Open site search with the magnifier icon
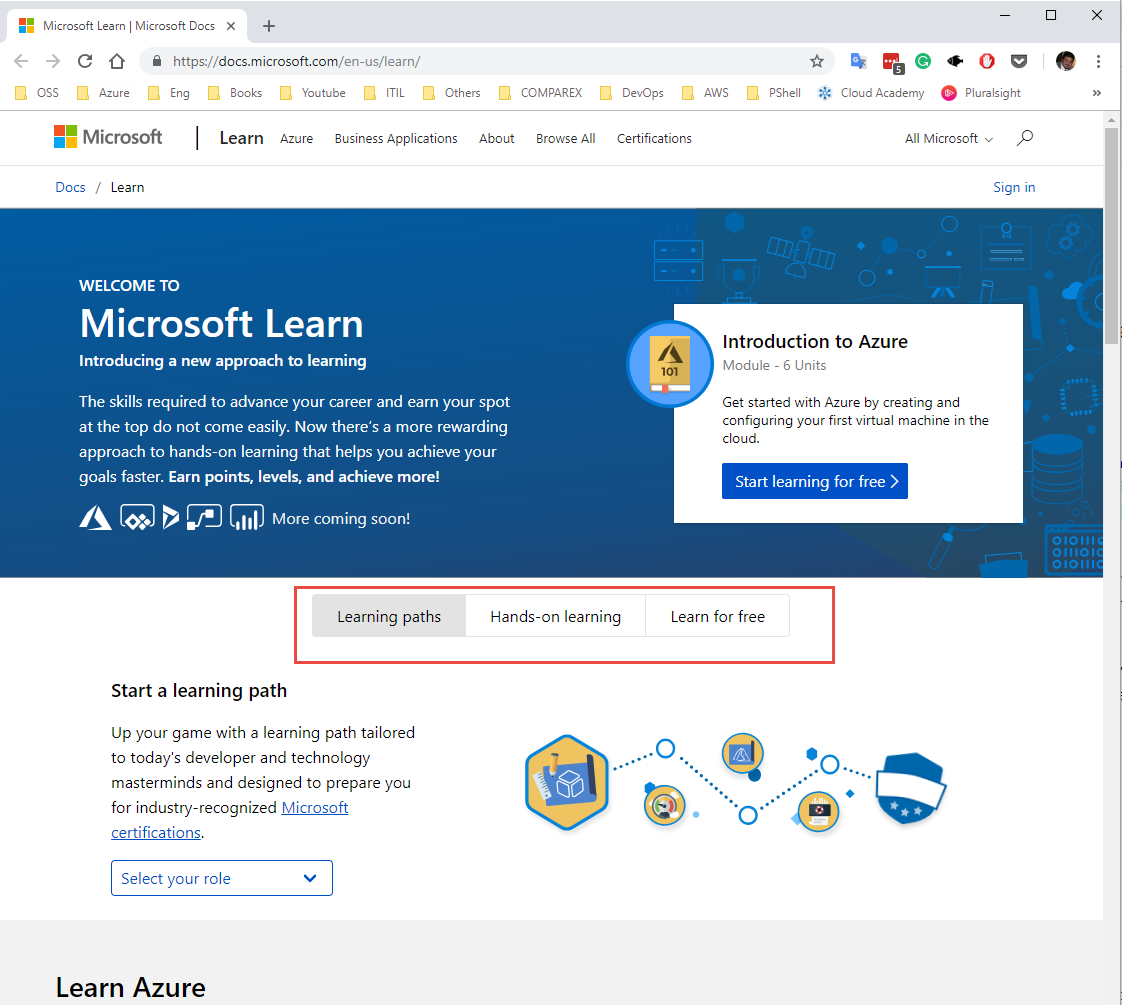 [1025, 137]
